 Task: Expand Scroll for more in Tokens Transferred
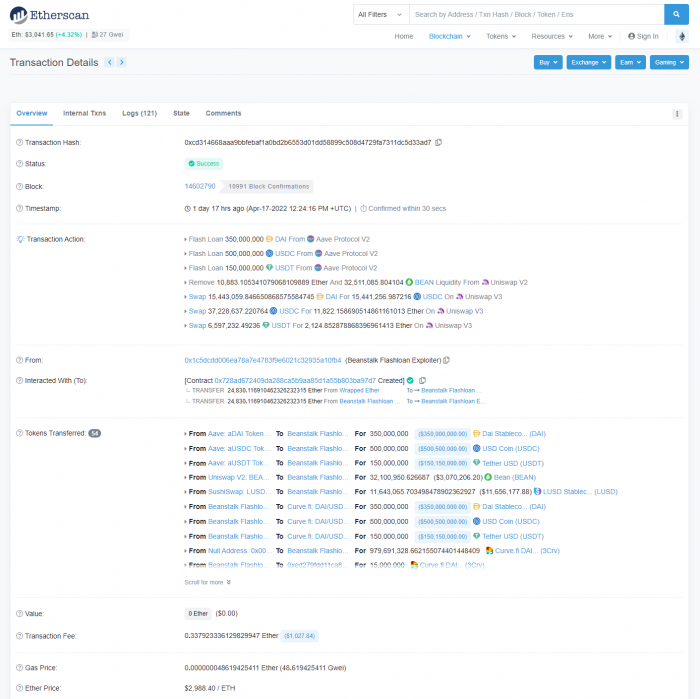208,582
